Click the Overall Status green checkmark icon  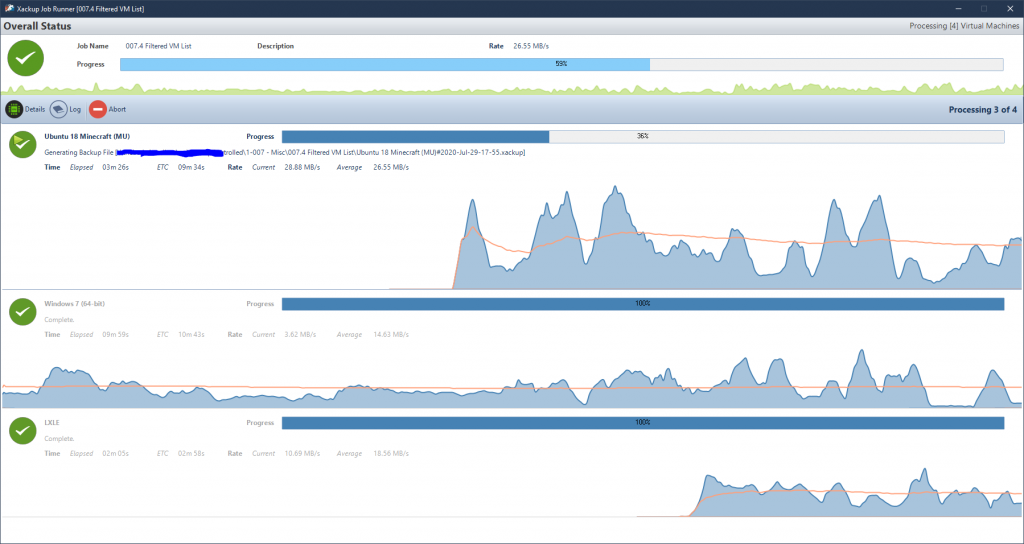point(25,58)
